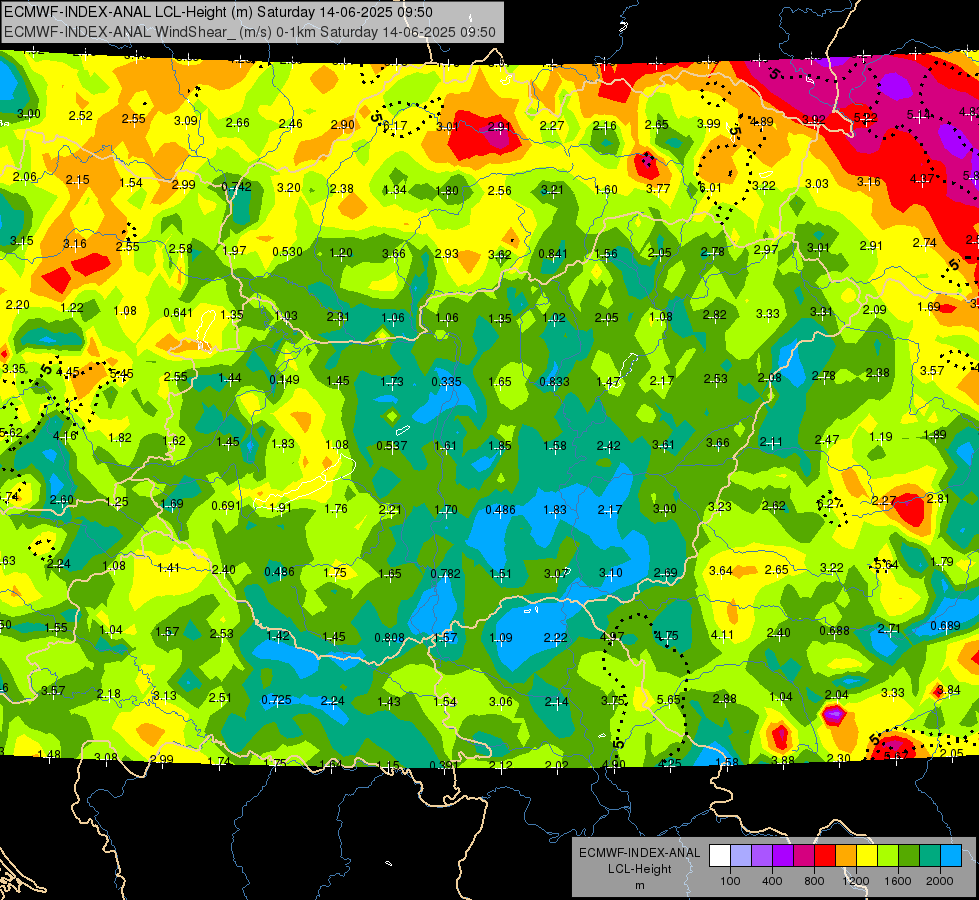Click the grid value 0.782

pyautogui.click(x=446, y=573)
